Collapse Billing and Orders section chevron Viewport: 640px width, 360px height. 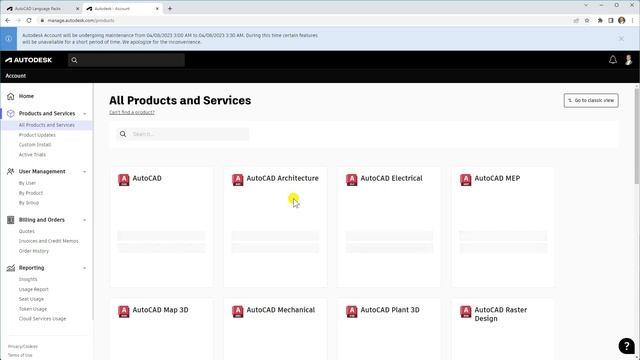[85, 220]
